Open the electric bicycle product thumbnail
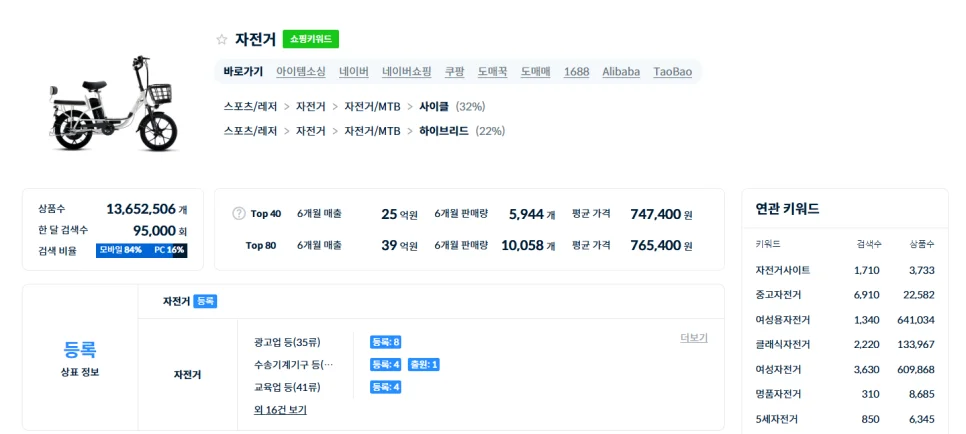Image resolution: width=966 pixels, height=434 pixels. point(114,103)
